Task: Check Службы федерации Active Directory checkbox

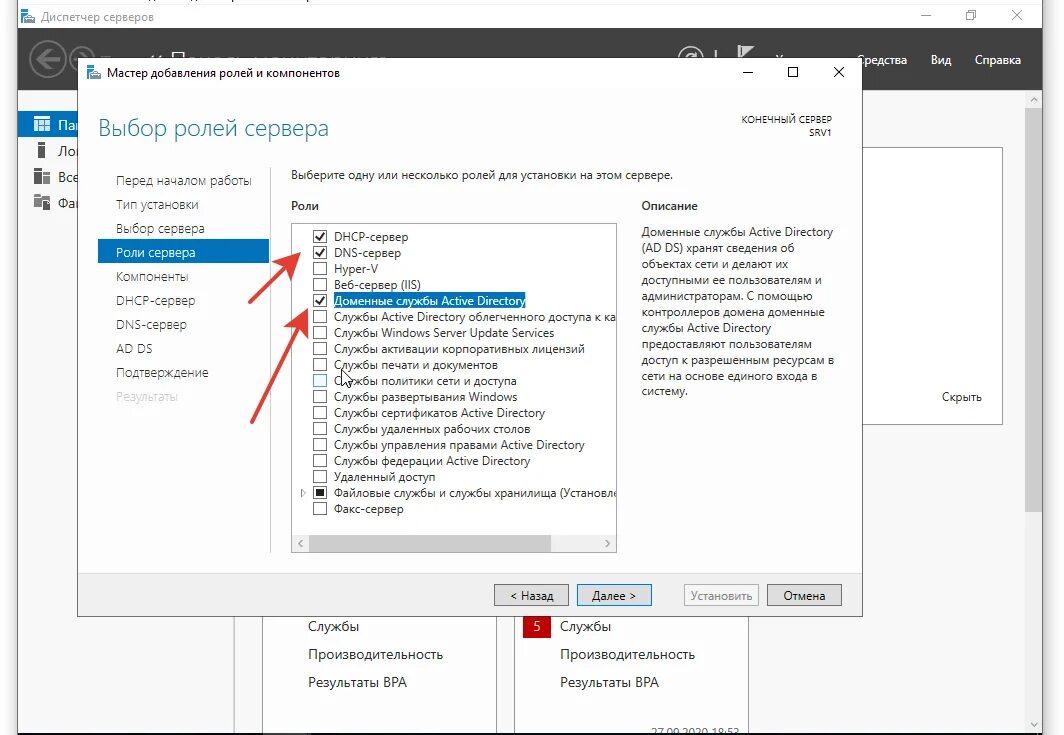Action: pos(320,461)
